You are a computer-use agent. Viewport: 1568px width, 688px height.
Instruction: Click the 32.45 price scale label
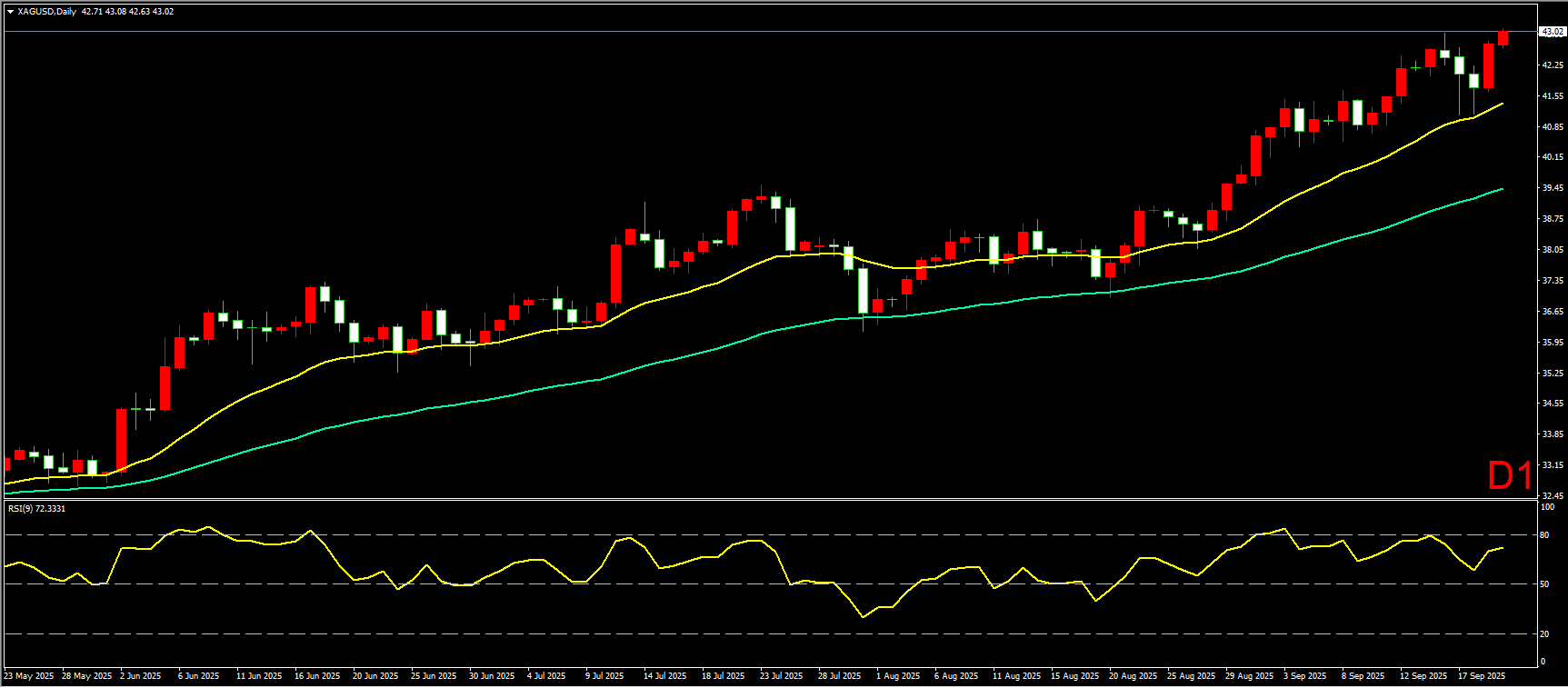pyautogui.click(x=1552, y=496)
